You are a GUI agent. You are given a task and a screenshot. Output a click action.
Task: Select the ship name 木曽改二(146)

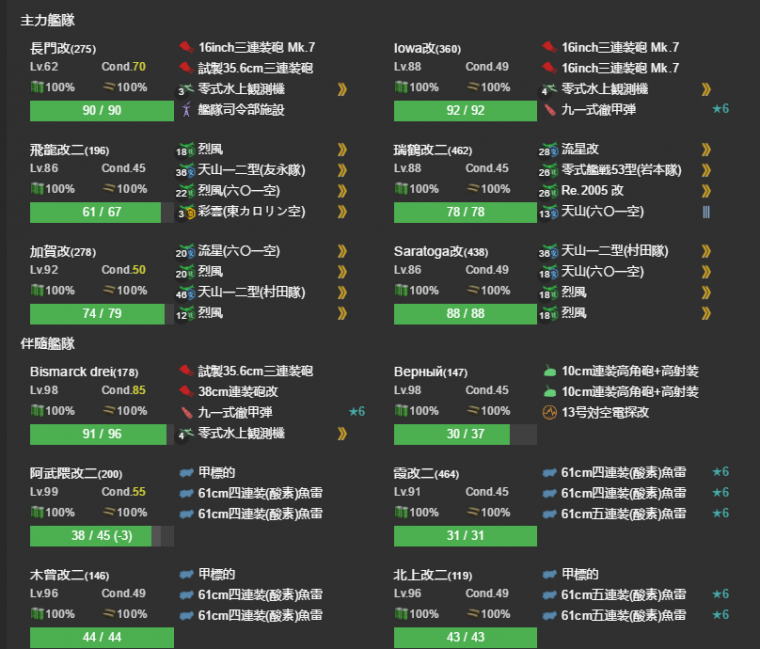(x=69, y=576)
